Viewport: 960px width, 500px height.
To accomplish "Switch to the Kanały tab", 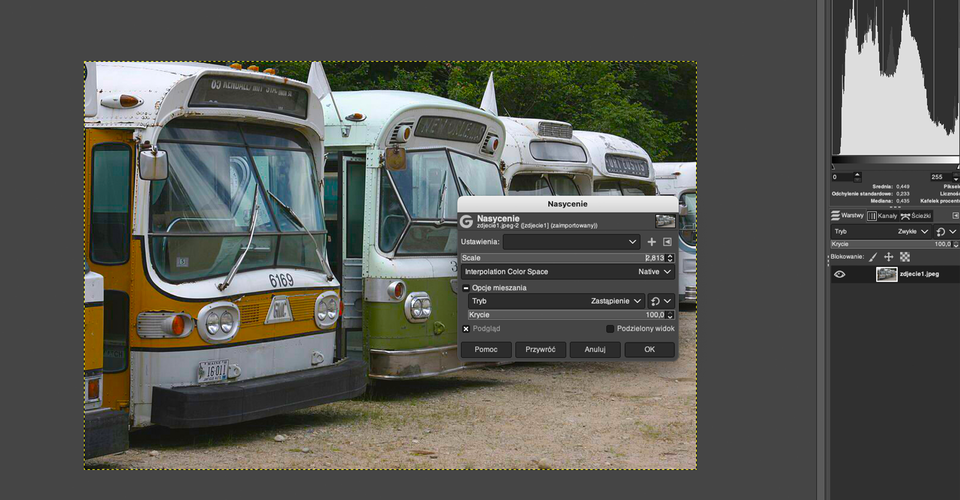I will coord(882,215).
